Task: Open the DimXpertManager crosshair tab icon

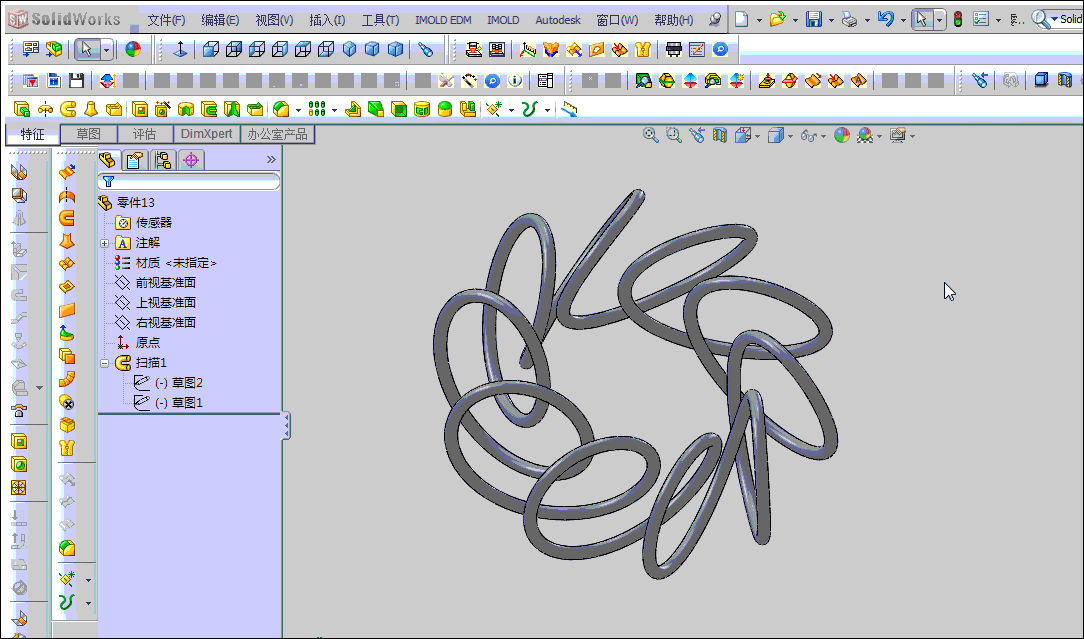Action: (191, 160)
